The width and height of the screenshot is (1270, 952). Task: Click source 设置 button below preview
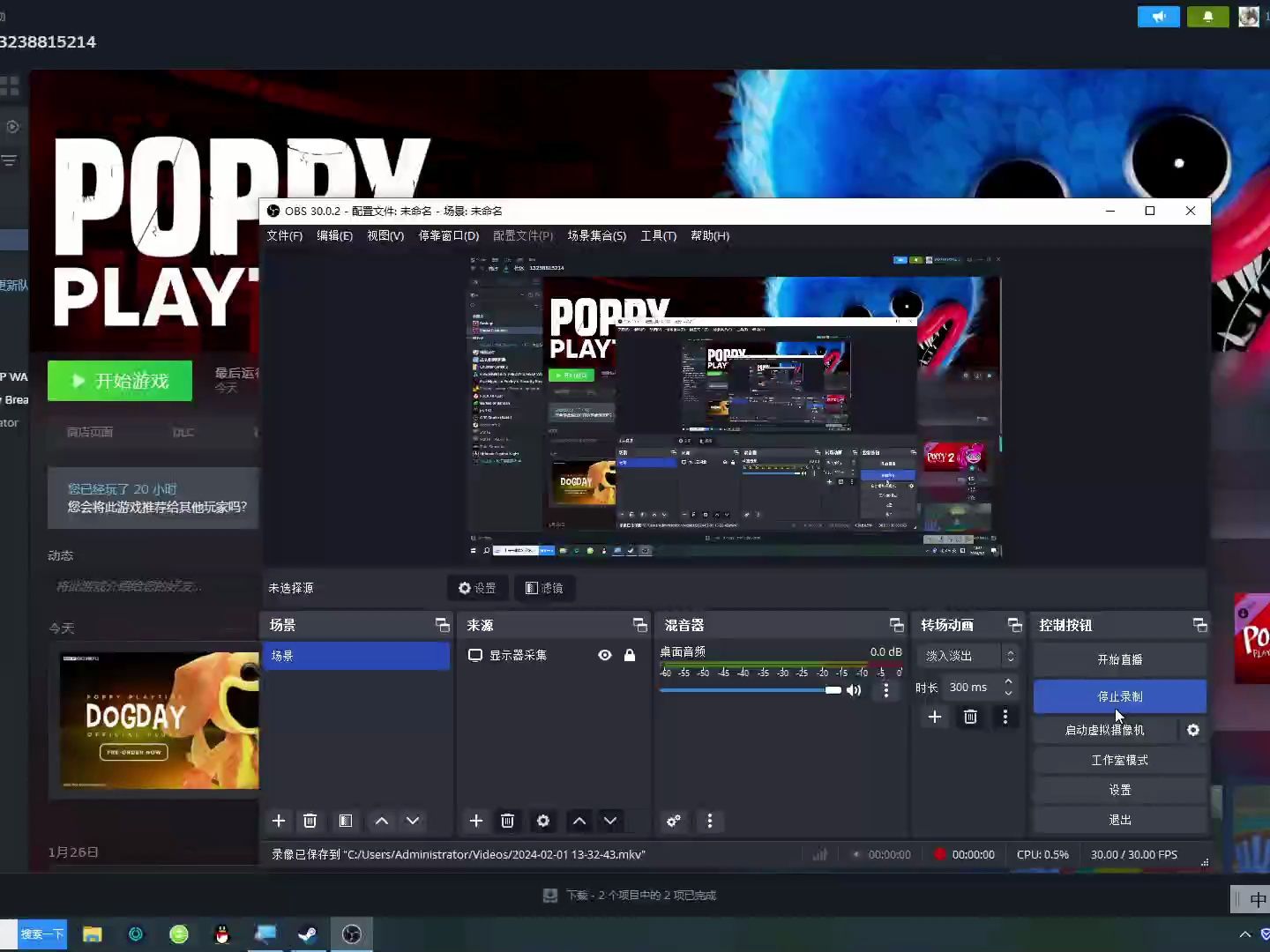click(477, 588)
